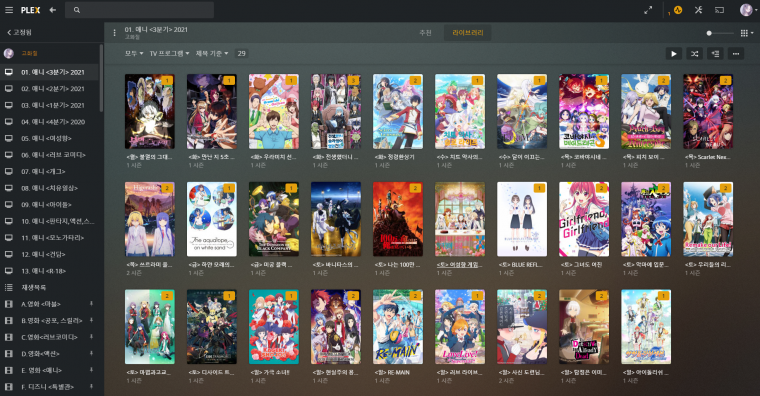Image resolution: width=760 pixels, height=396 pixels.
Task: Toggle fullscreen expand arrows icon
Action: coord(648,10)
